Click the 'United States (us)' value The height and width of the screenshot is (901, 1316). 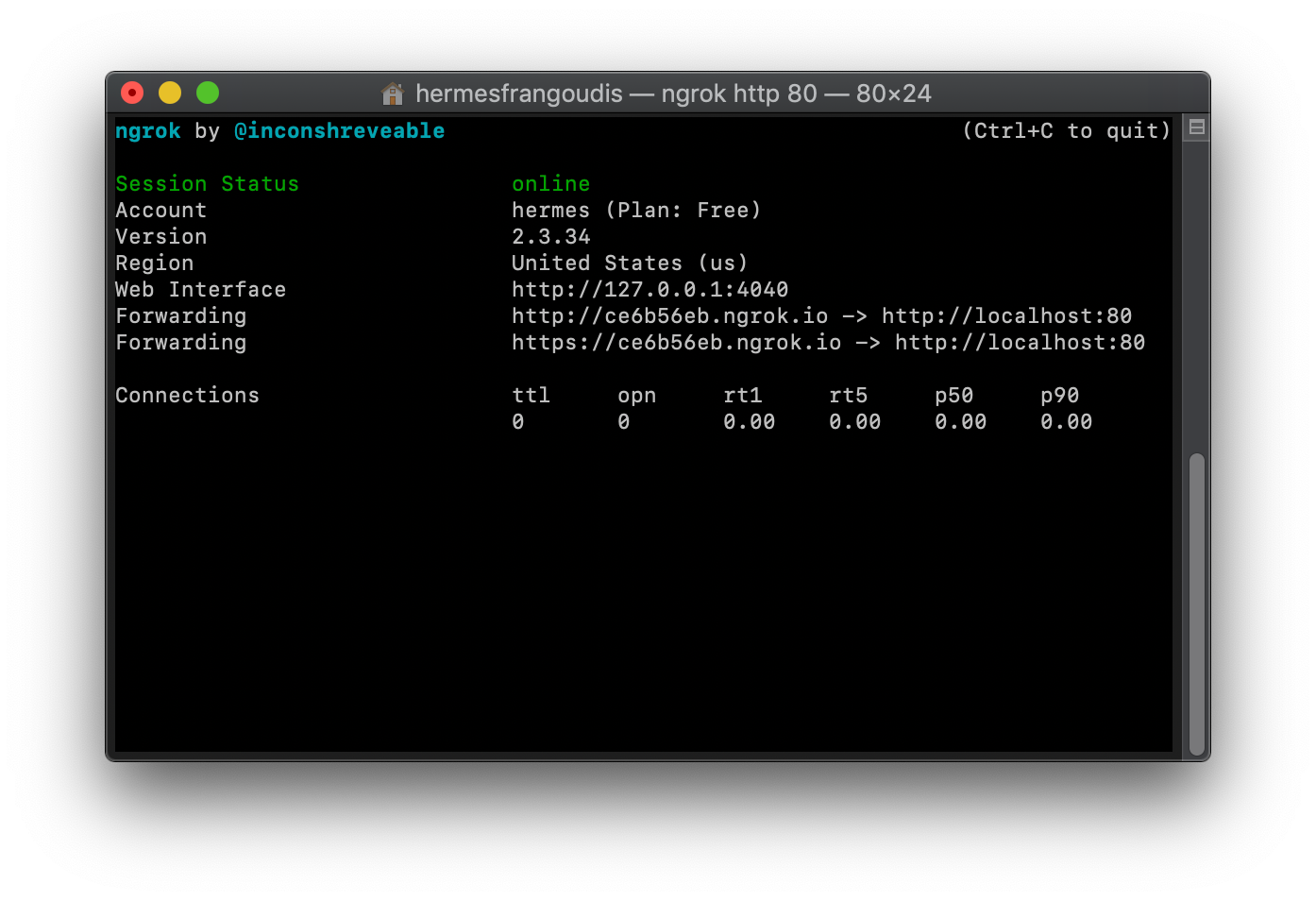tap(630, 263)
